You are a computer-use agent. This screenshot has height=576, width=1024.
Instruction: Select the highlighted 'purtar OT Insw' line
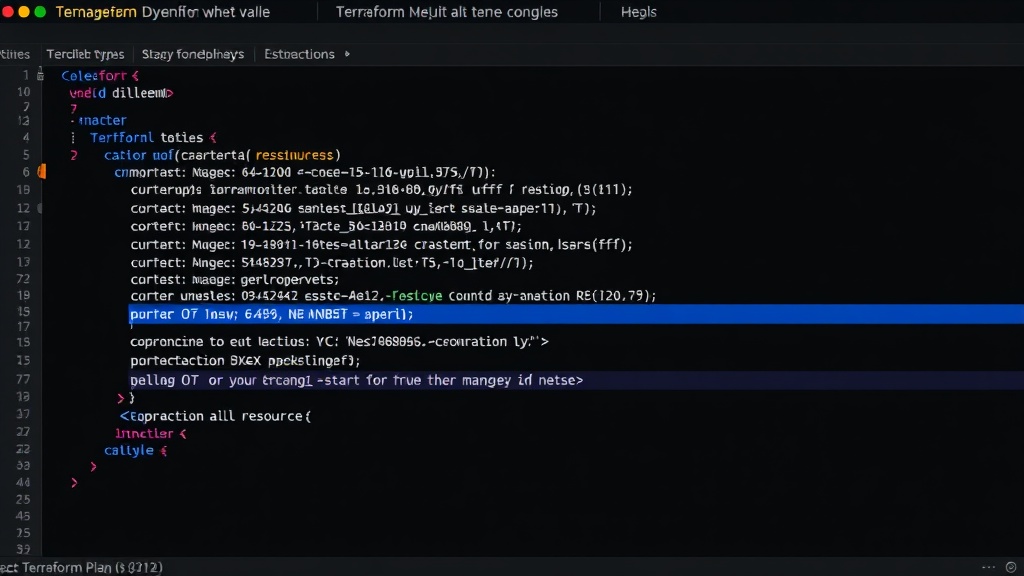[x=576, y=314]
